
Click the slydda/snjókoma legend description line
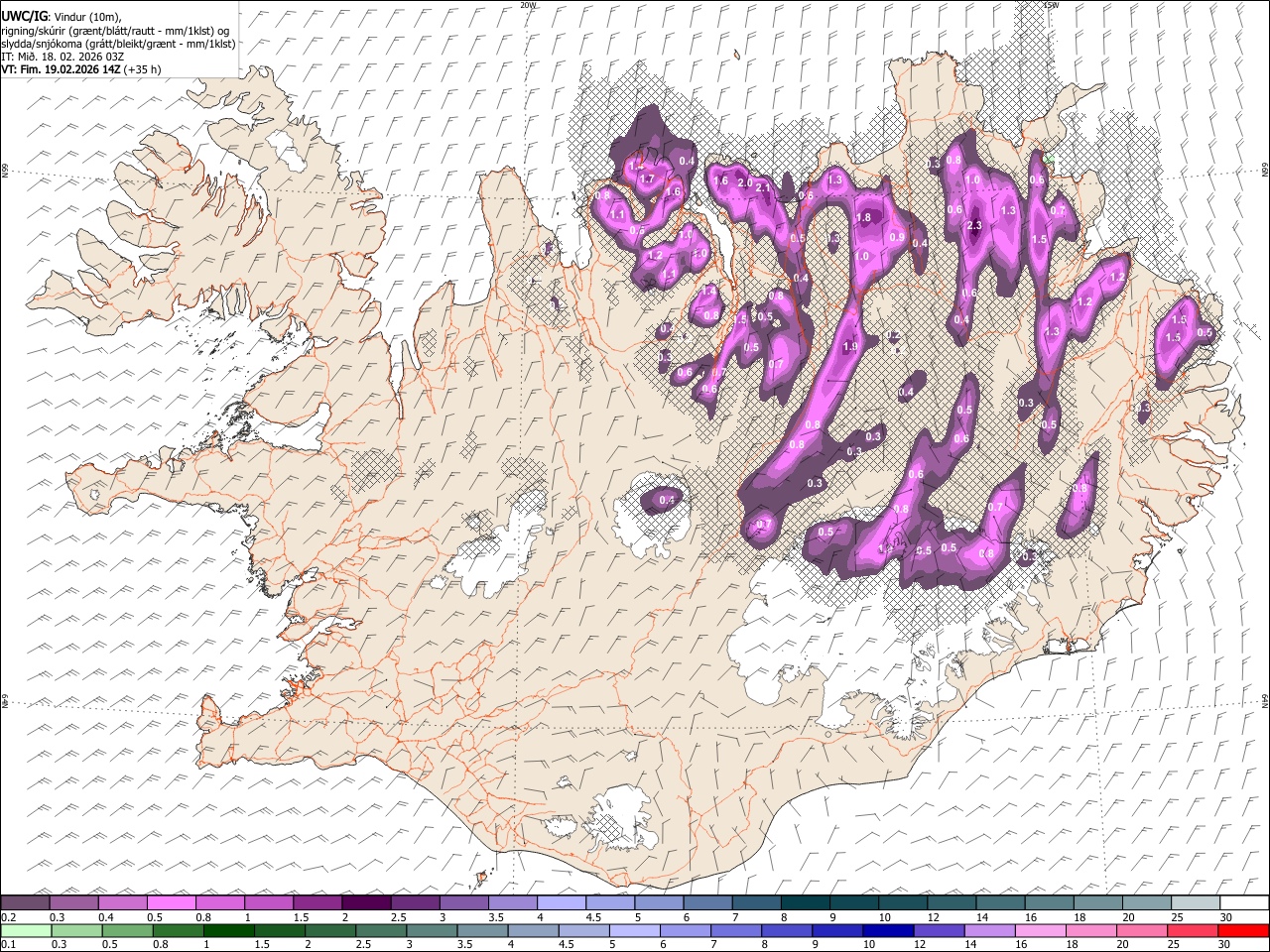pyautogui.click(x=118, y=43)
